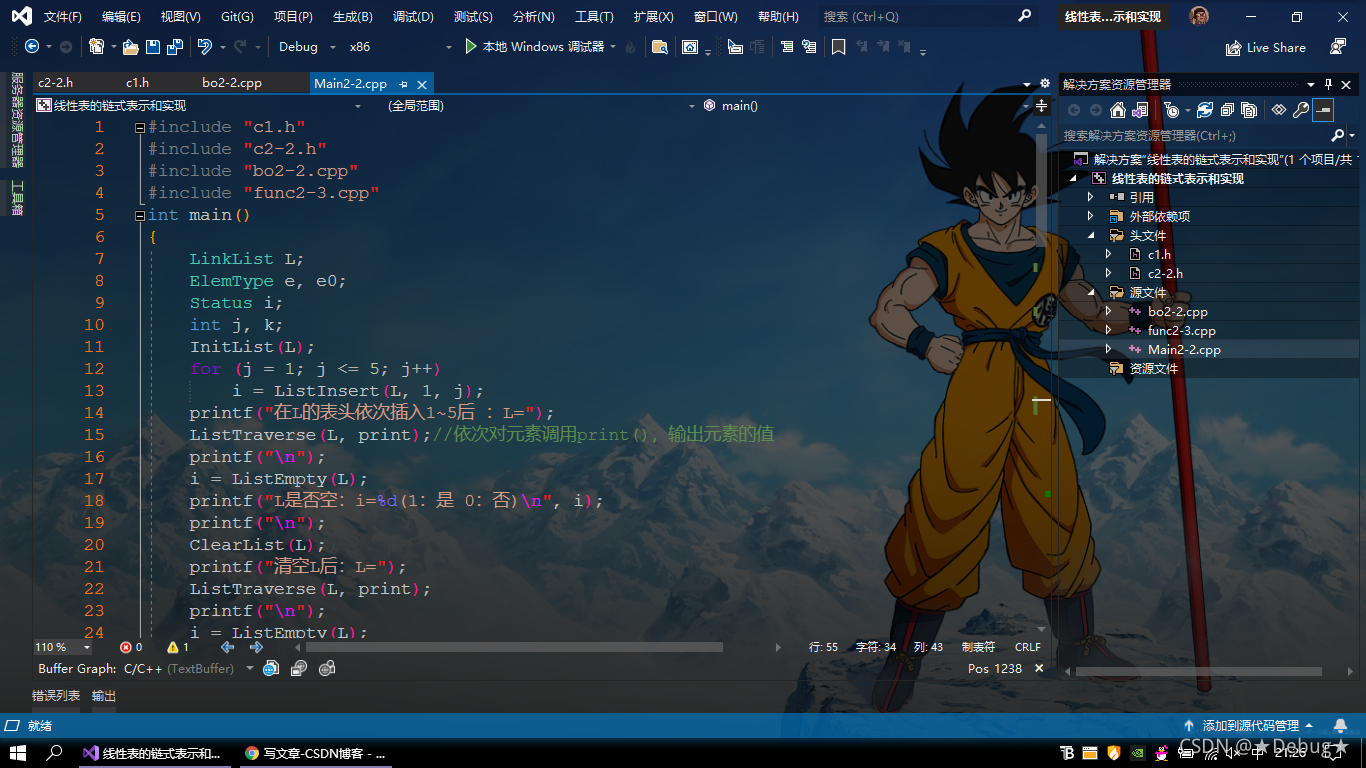Open the 工具(T) menu
This screenshot has height=768, width=1366.
coord(594,17)
